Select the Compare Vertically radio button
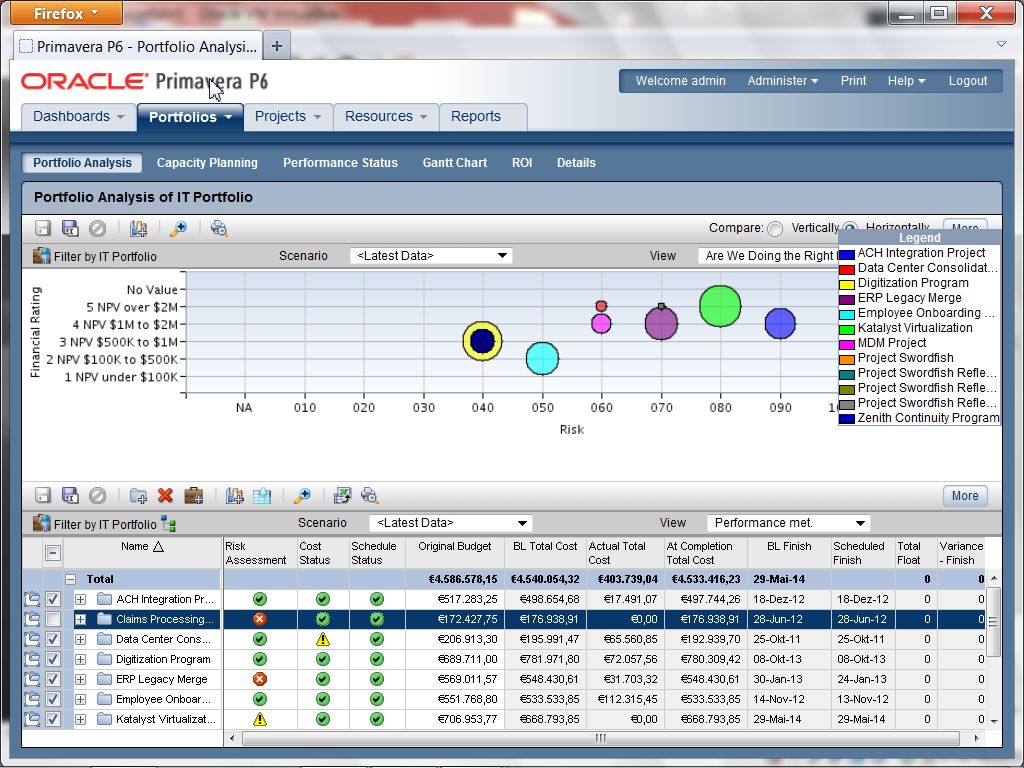Screen dimensions: 1024x768 775,229
